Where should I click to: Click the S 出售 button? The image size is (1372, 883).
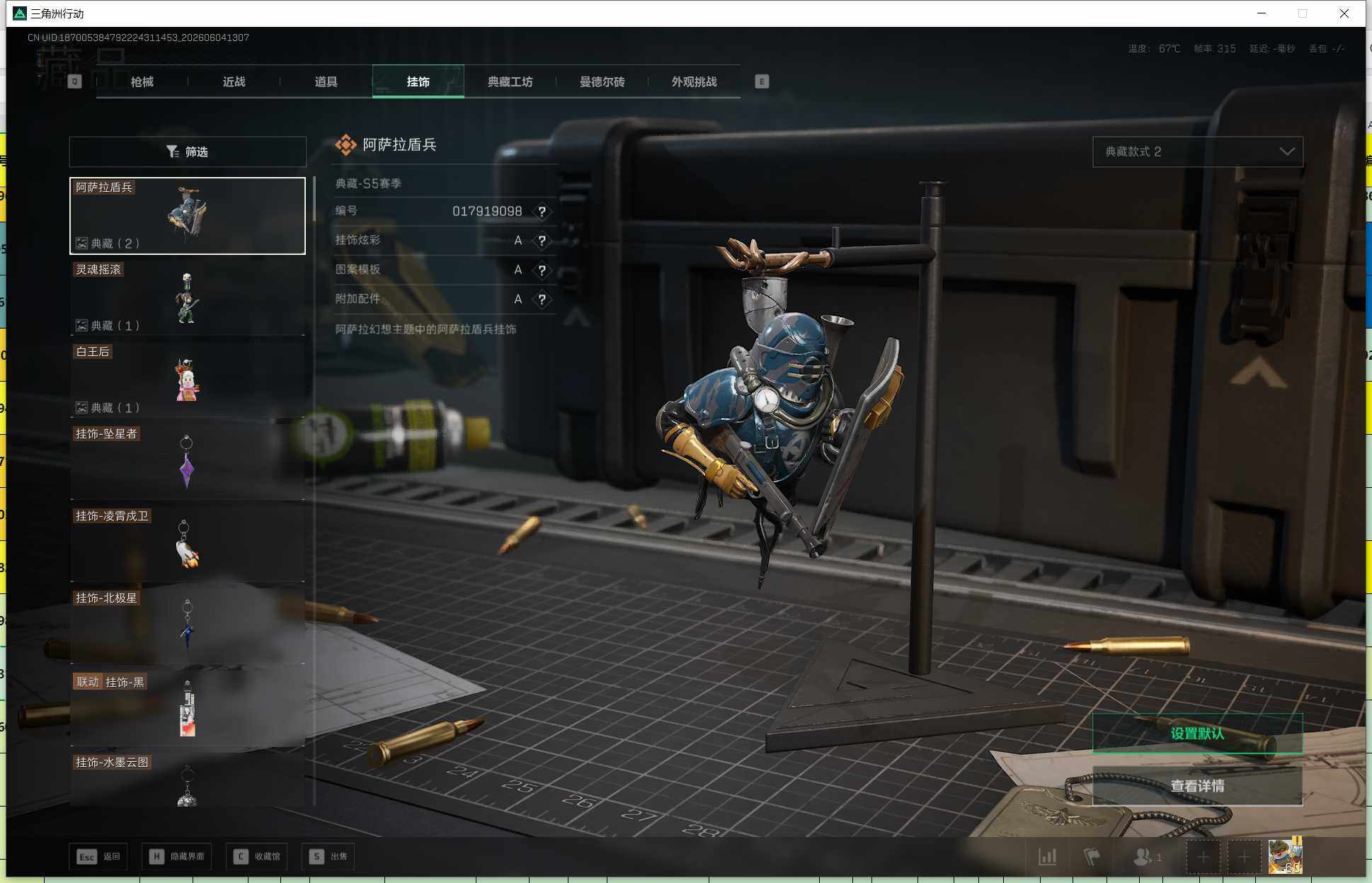click(328, 857)
